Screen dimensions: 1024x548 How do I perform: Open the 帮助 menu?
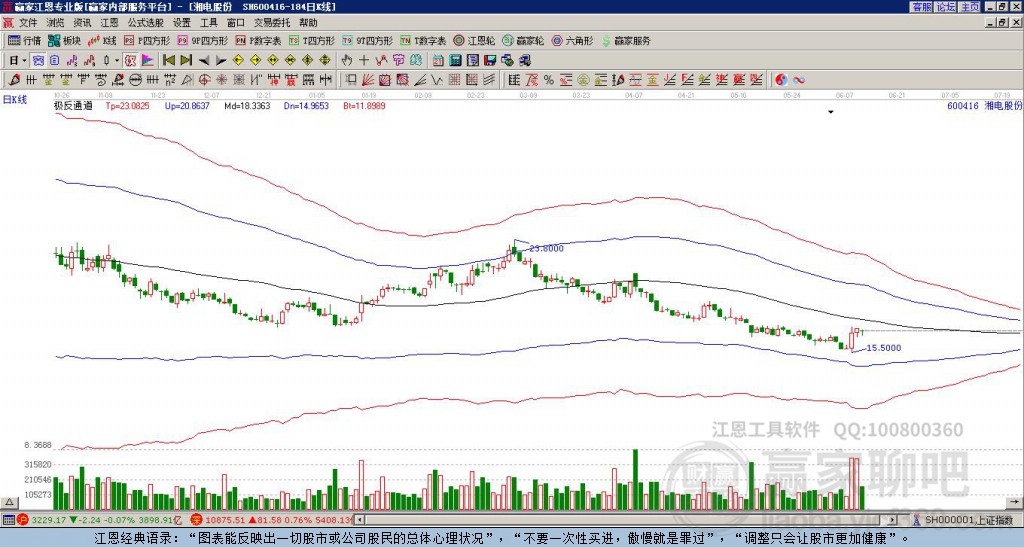308,23
